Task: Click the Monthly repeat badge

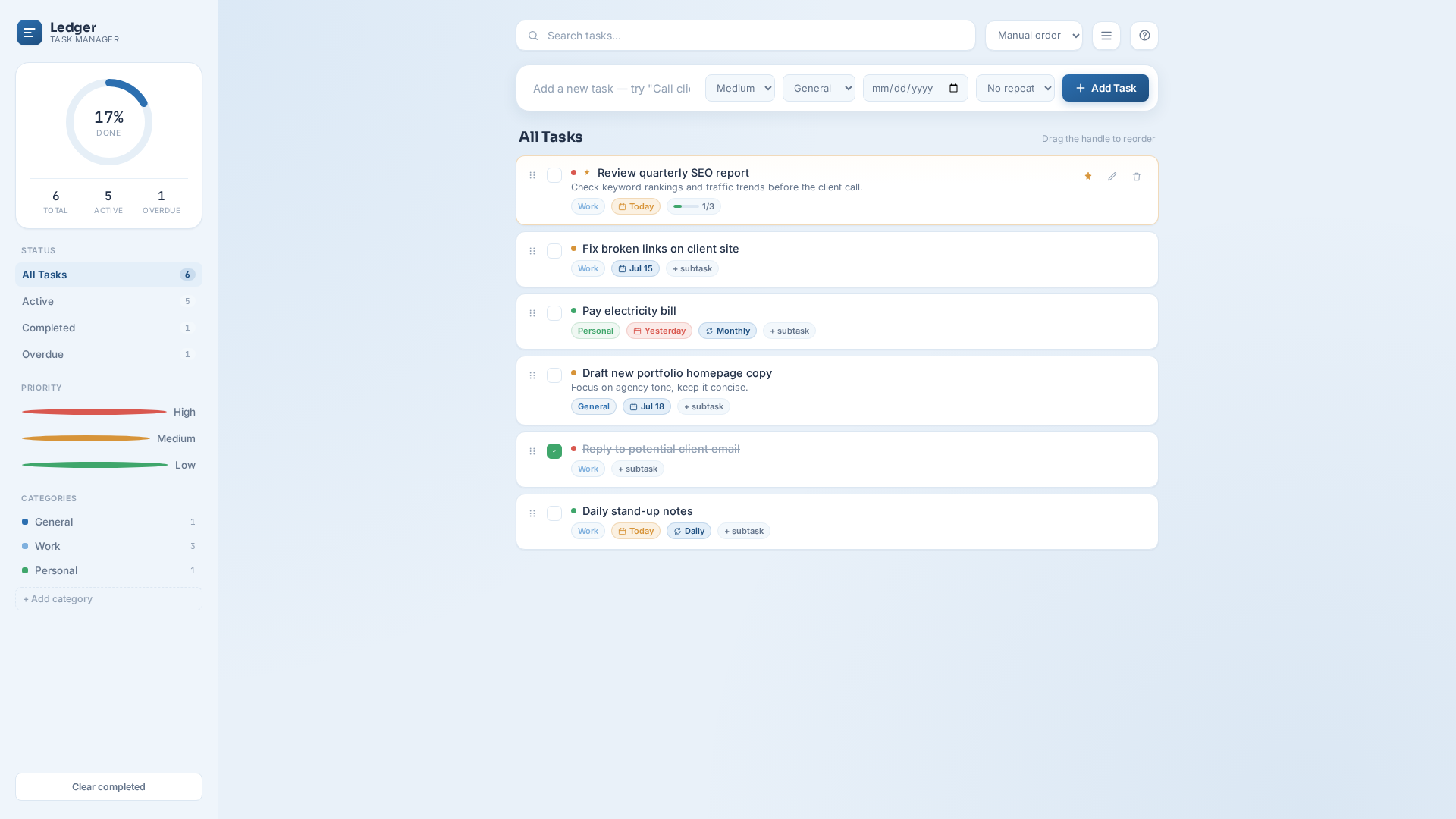Action: (x=727, y=331)
